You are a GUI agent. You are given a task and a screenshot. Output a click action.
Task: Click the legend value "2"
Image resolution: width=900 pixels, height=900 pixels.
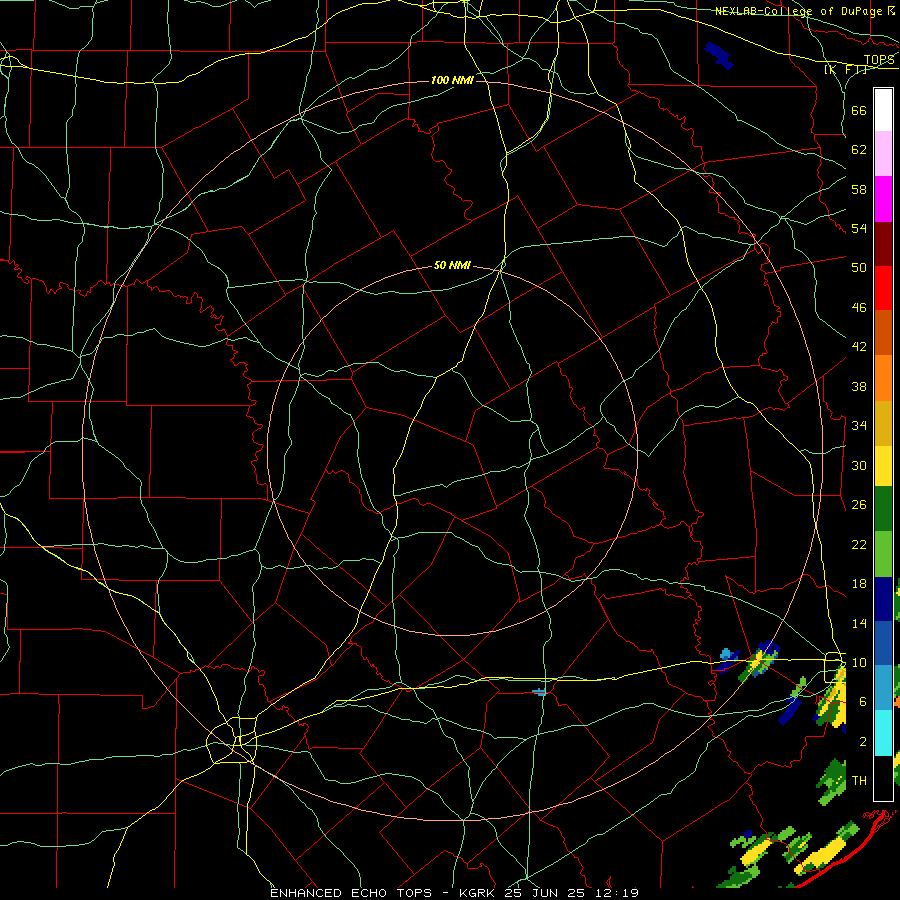863,742
